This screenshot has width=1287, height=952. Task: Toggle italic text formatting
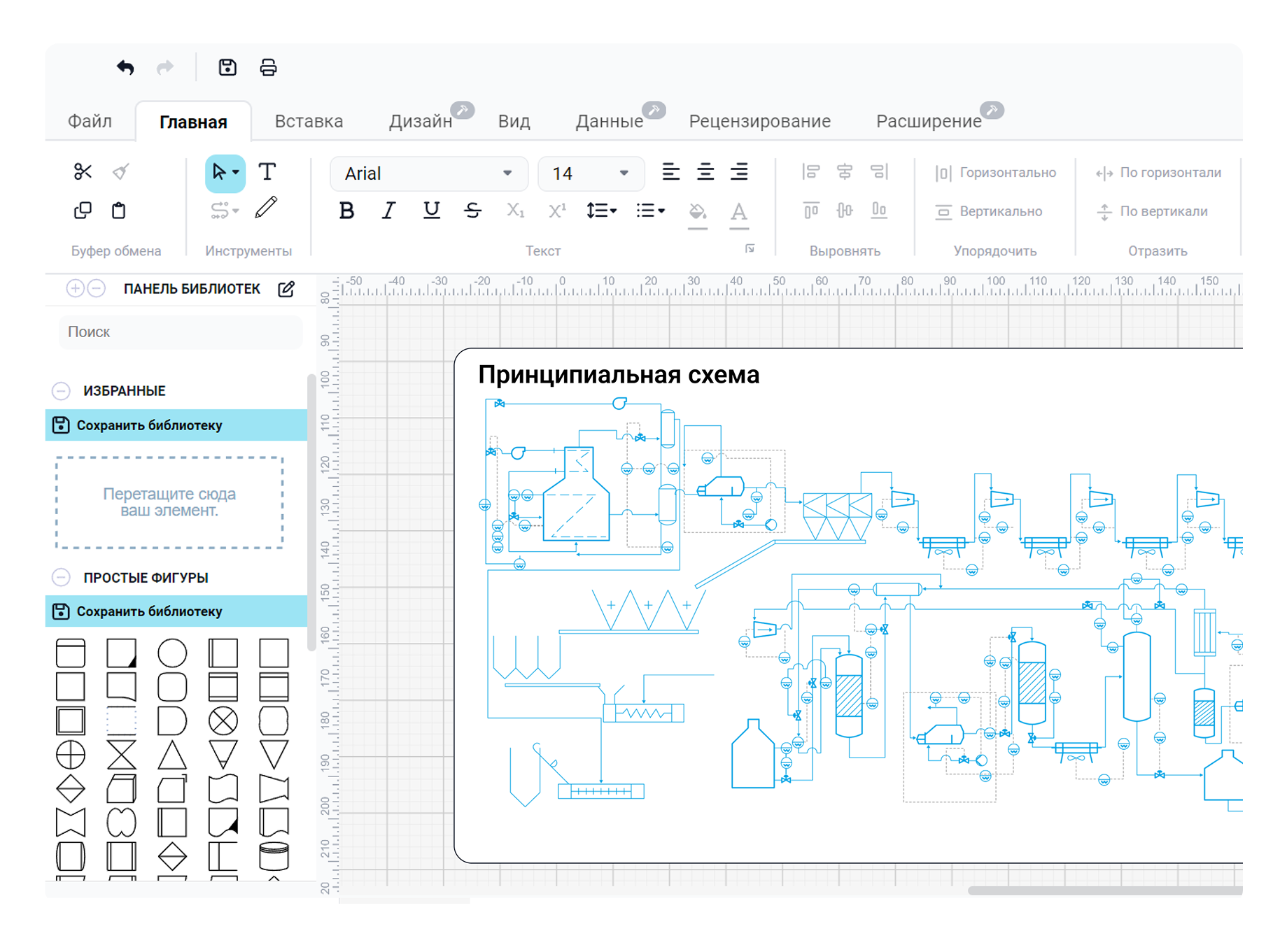pos(388,211)
